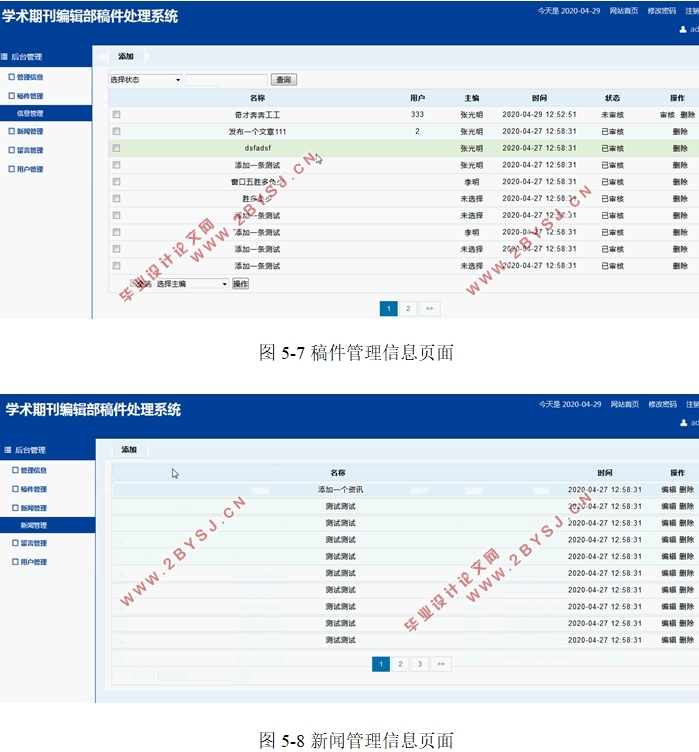Click the time cell 2020-04-29 12:52:51
The height and width of the screenshot is (752, 699).
(539, 115)
